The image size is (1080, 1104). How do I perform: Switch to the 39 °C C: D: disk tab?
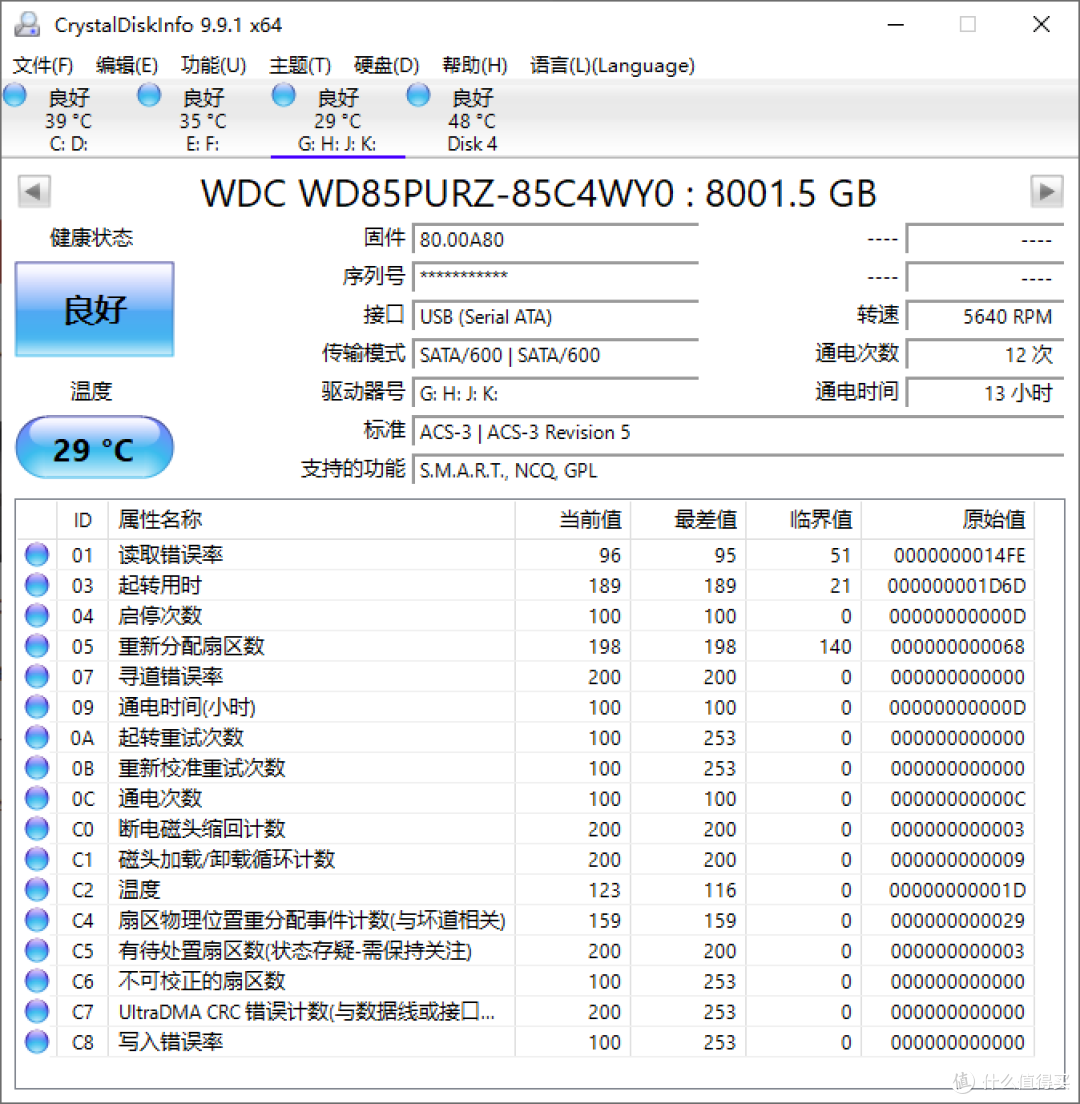[68, 120]
